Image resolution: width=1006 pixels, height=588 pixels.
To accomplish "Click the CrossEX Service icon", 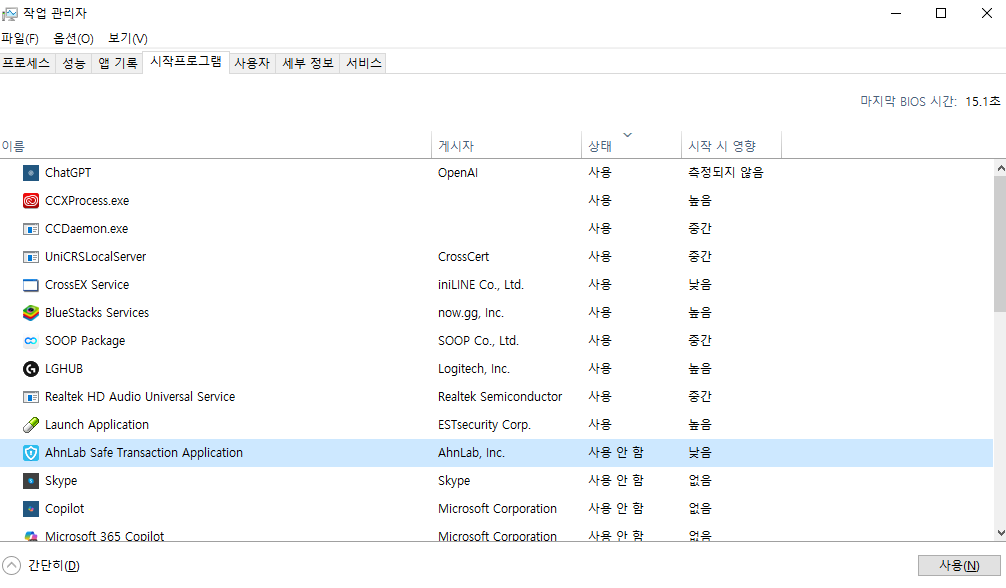I will tap(31, 285).
